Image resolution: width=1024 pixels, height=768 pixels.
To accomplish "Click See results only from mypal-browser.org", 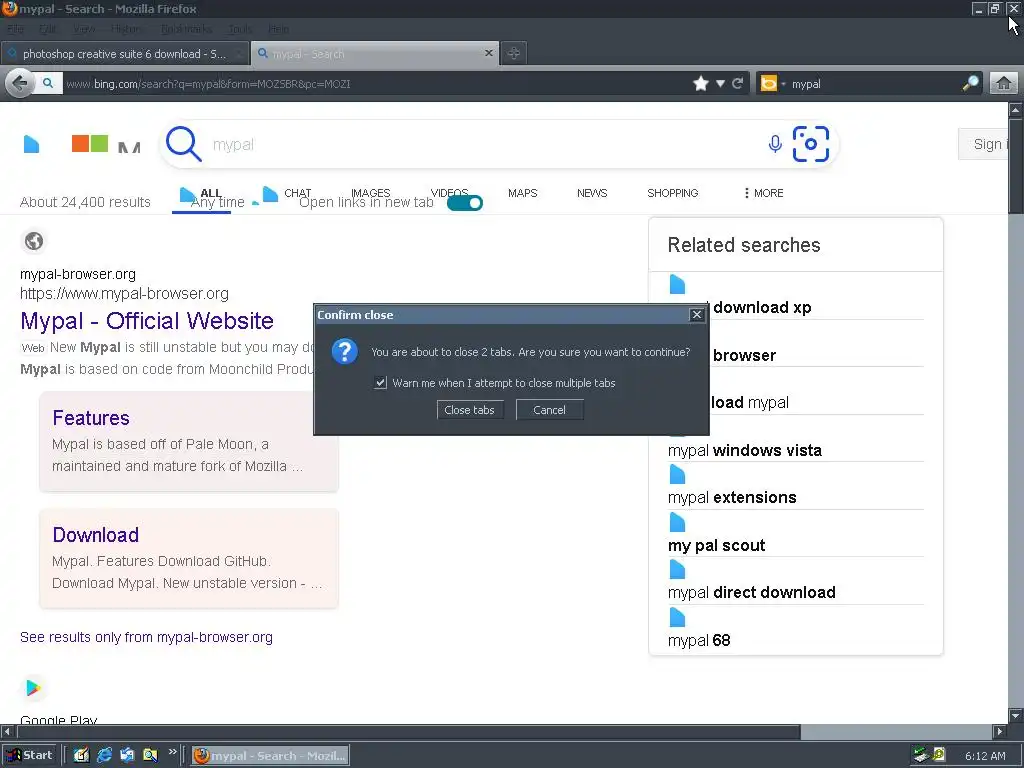I will pos(146,637).
